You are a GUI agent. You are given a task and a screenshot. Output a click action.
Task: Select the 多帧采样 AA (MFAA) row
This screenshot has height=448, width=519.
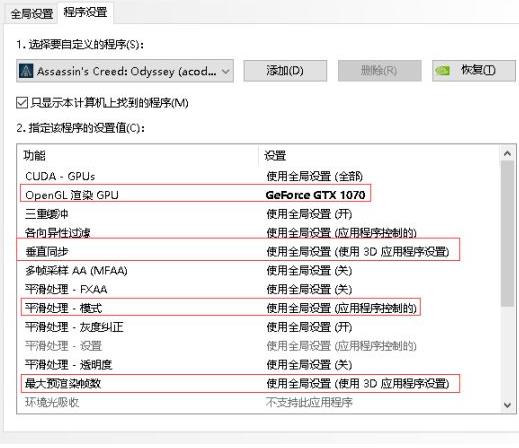(258, 270)
